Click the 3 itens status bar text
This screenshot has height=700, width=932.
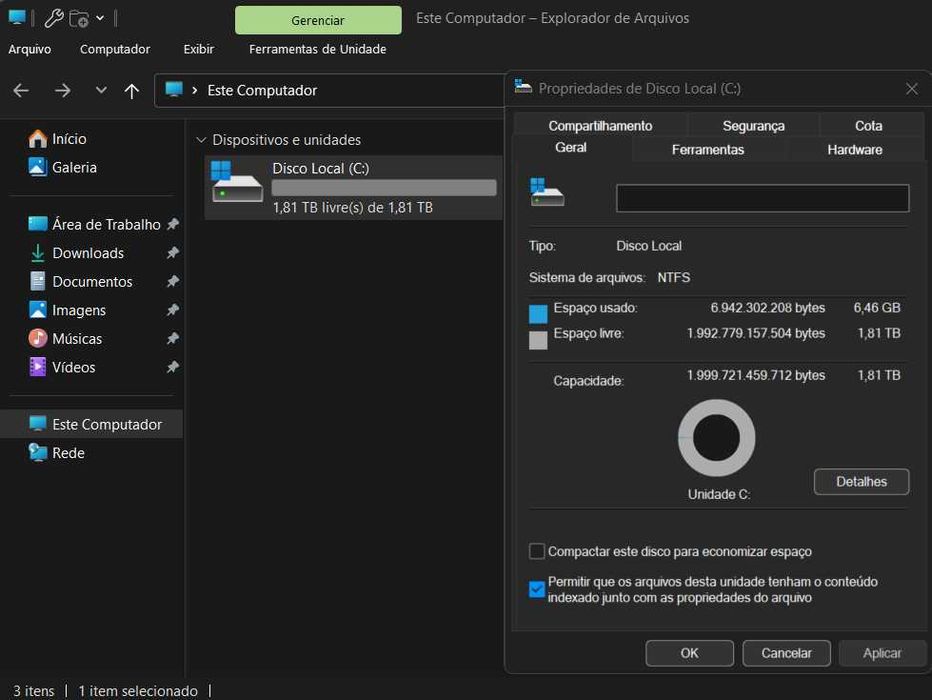click(x=33, y=691)
